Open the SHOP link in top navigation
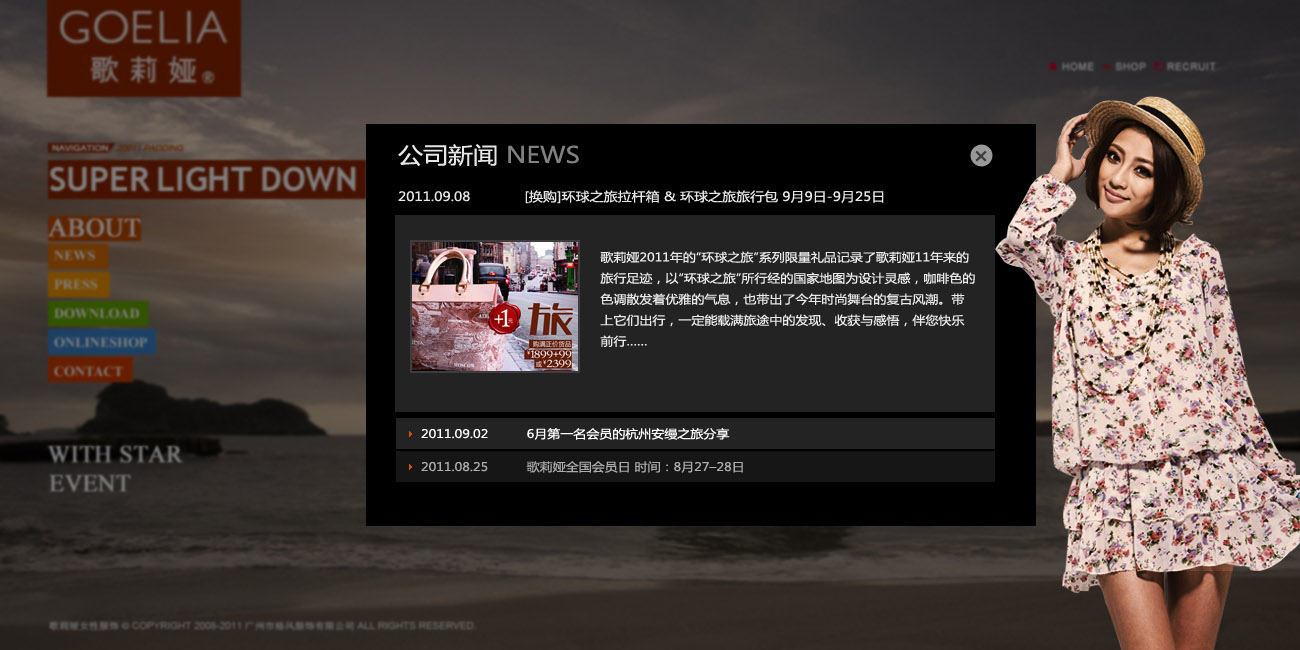1300x650 pixels. pyautogui.click(x=1130, y=67)
